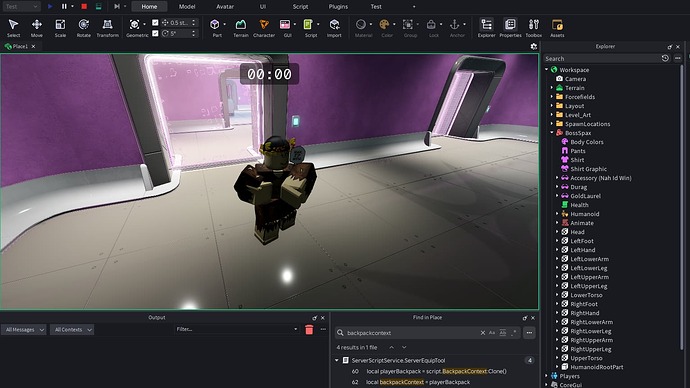Click the Anchor tool
This screenshot has height=388, width=690.
[x=455, y=28]
